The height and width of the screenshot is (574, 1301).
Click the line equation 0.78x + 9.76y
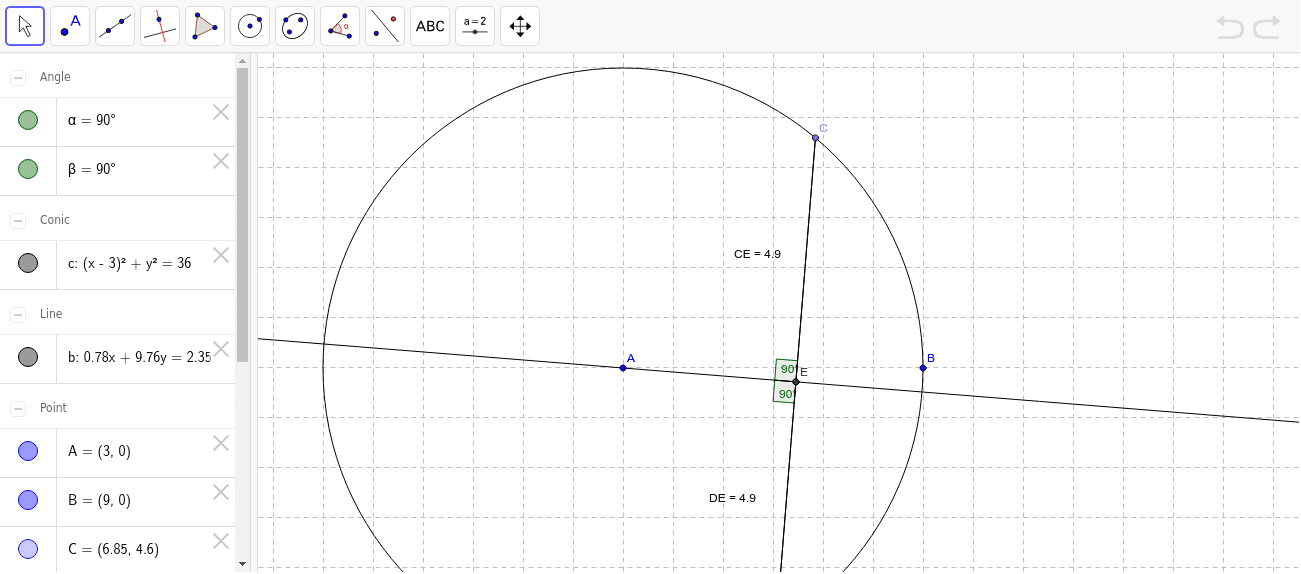tap(139, 357)
